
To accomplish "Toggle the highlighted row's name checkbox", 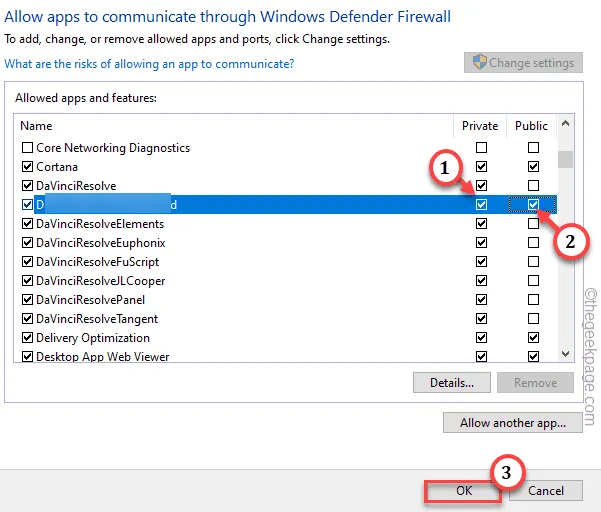I will coord(27,205).
